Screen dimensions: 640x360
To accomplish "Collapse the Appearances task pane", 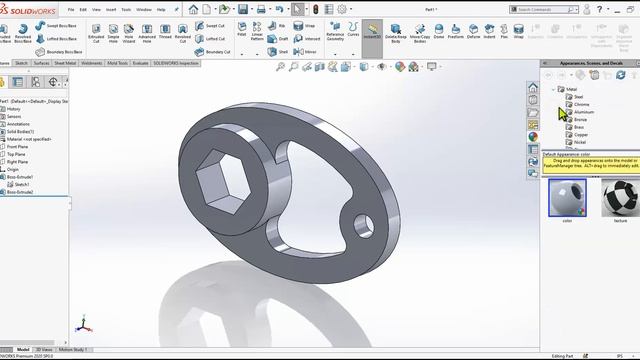I will [x=544, y=63].
